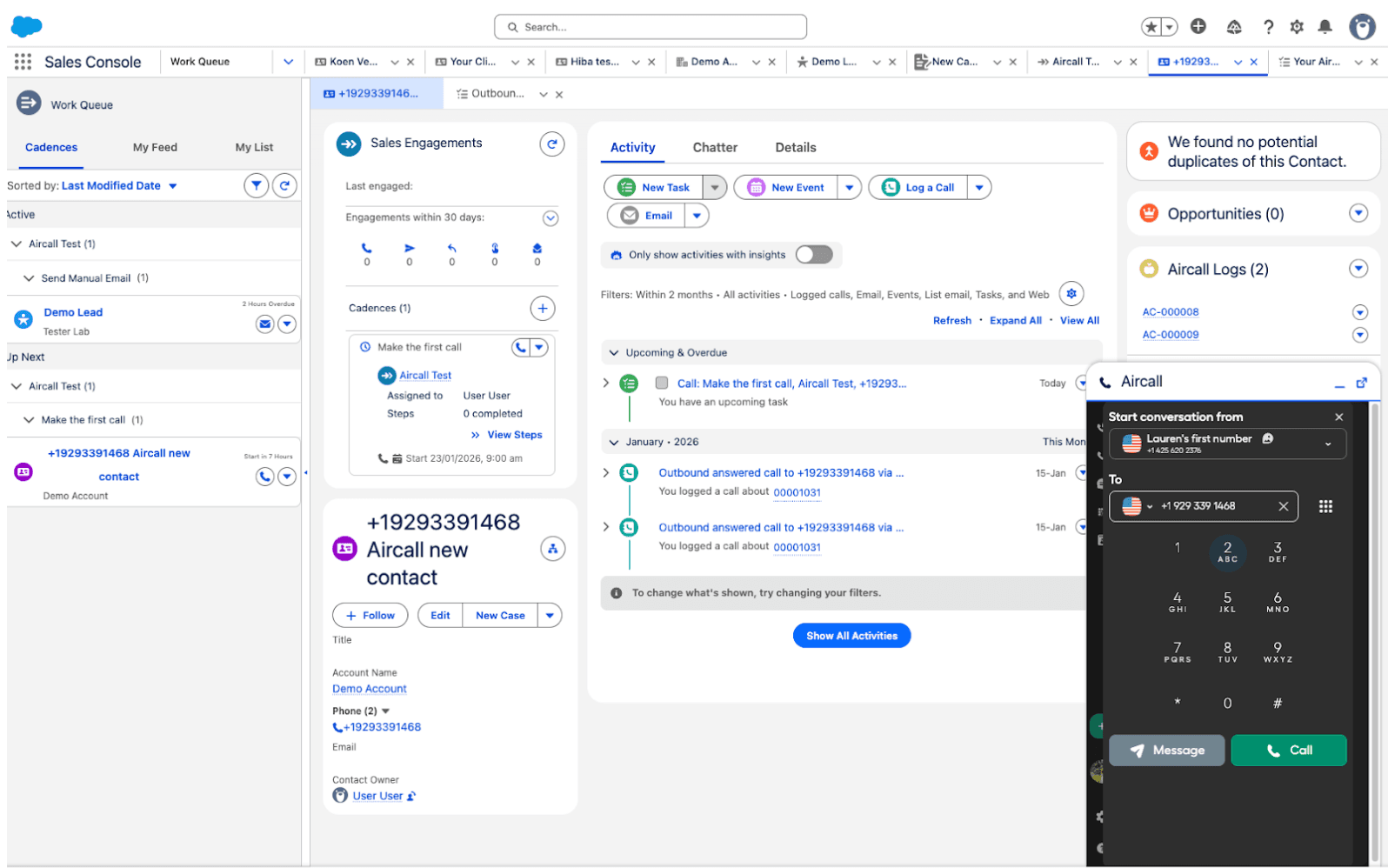Viewport: 1388px width, 868px height.
Task: Open activity timeline settings gear
Action: [1071, 294]
